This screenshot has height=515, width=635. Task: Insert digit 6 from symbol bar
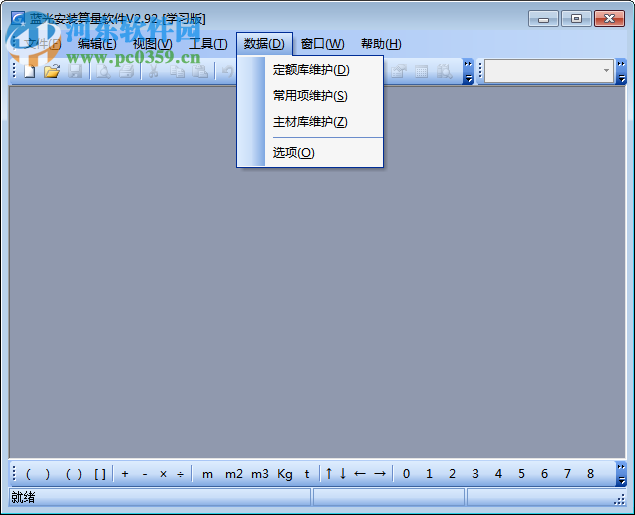[x=544, y=474]
